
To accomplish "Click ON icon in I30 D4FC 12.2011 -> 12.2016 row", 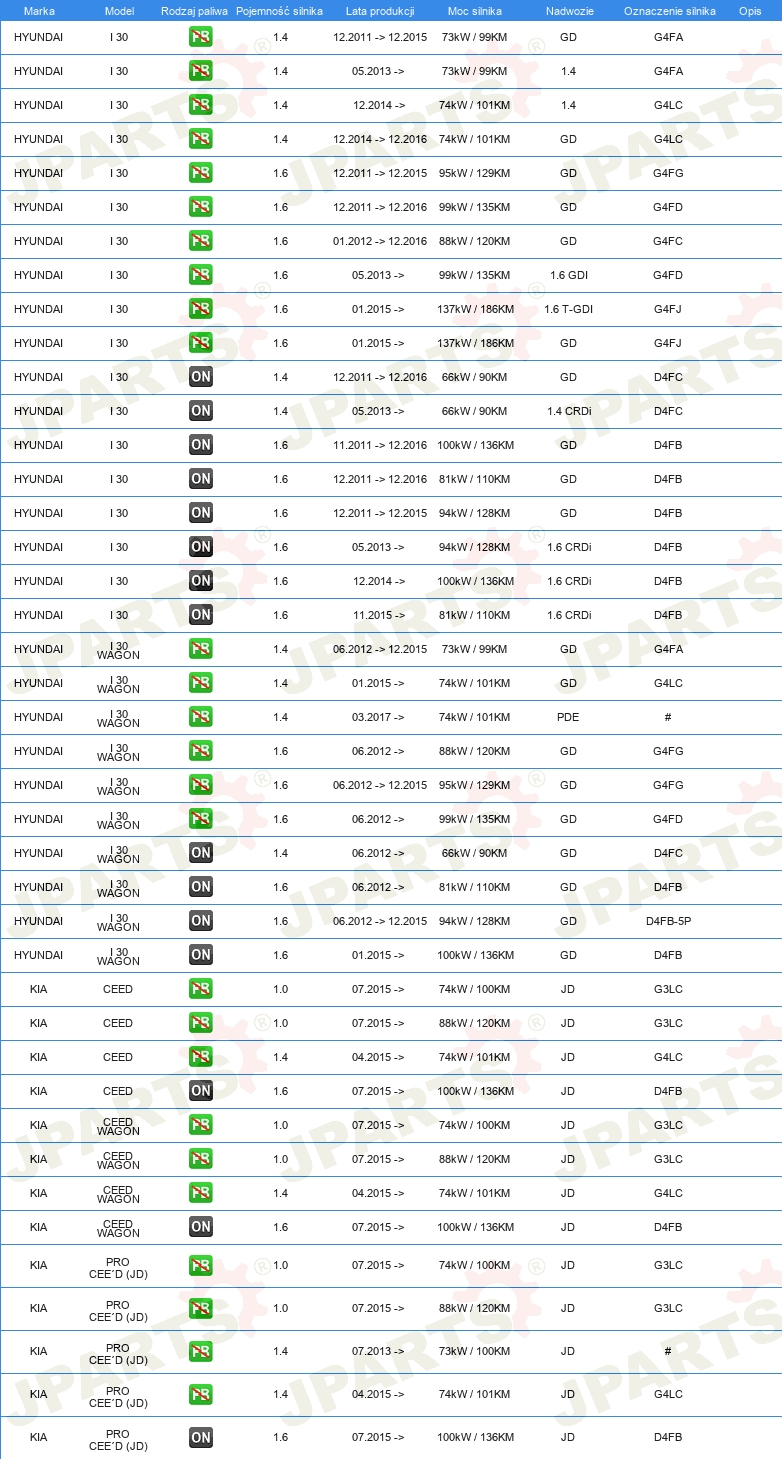I will tap(201, 377).
